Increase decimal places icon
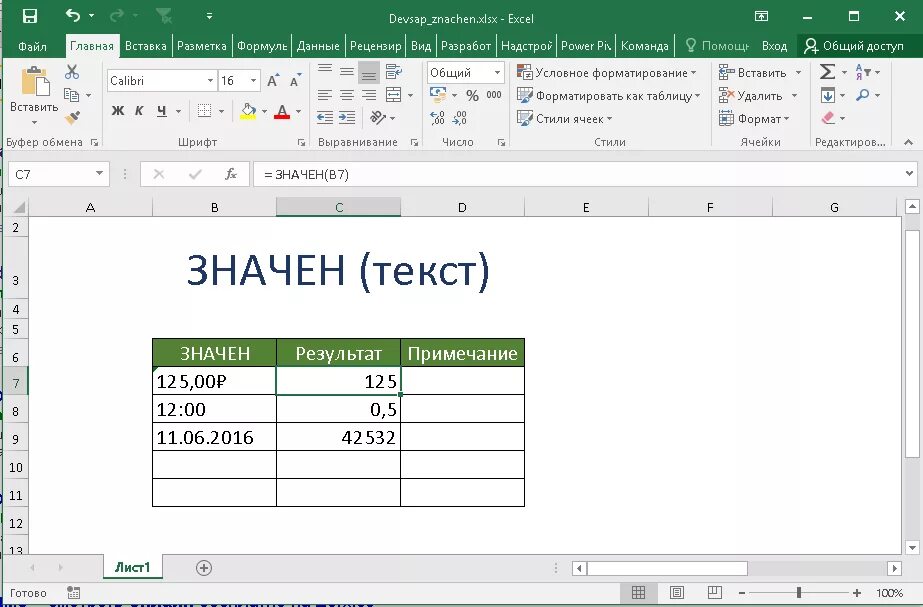 point(437,118)
